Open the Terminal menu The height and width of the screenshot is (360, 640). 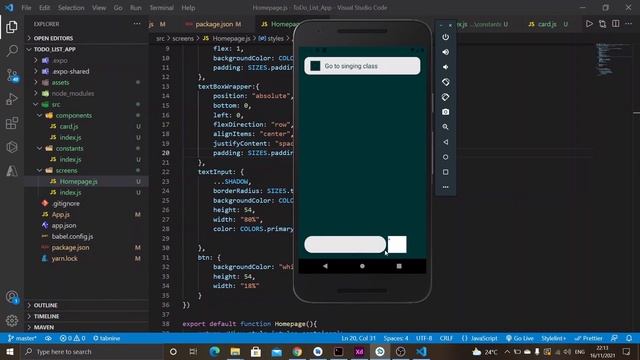[x=161, y=8]
